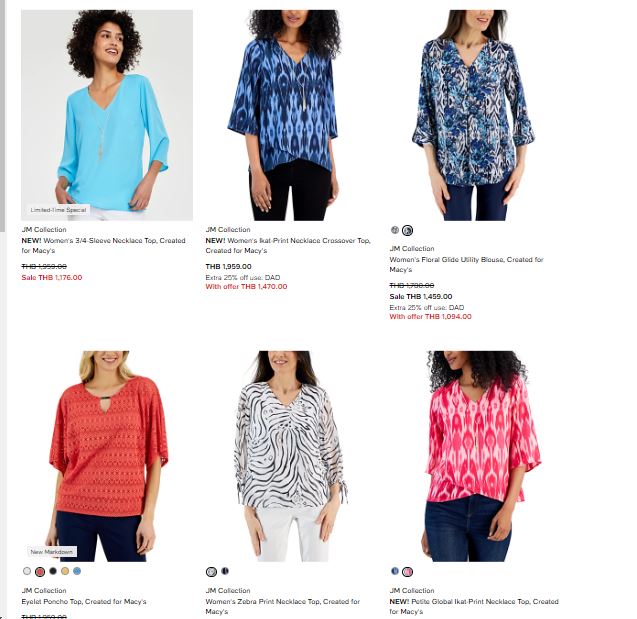Open Eyelet Poncho Top title link

[84, 601]
